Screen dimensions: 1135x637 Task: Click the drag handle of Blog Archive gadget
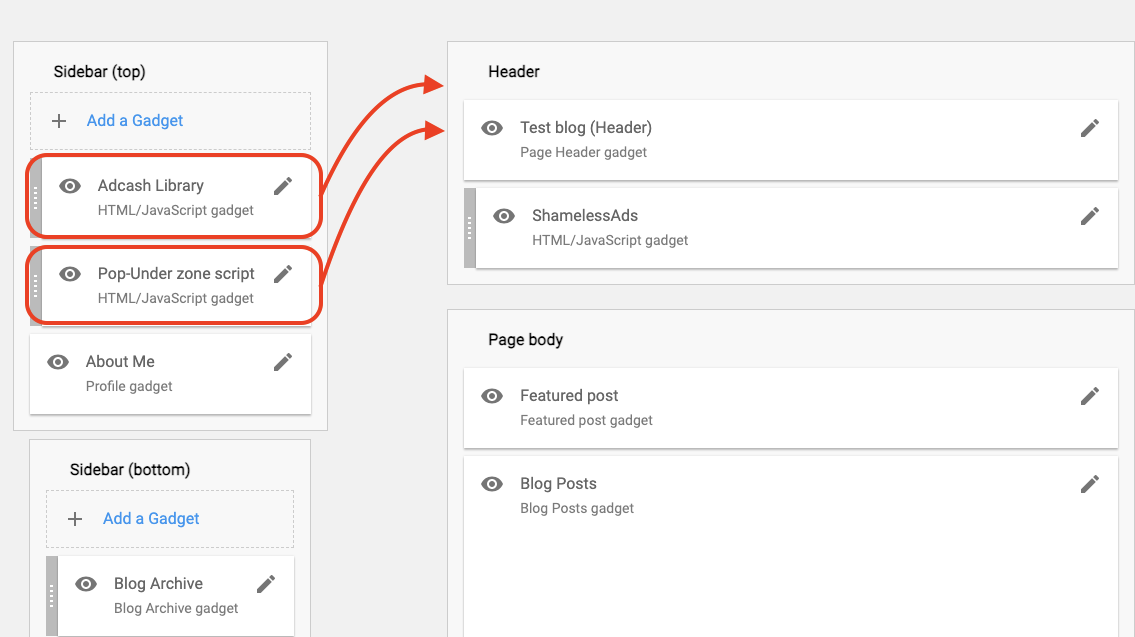click(x=51, y=596)
